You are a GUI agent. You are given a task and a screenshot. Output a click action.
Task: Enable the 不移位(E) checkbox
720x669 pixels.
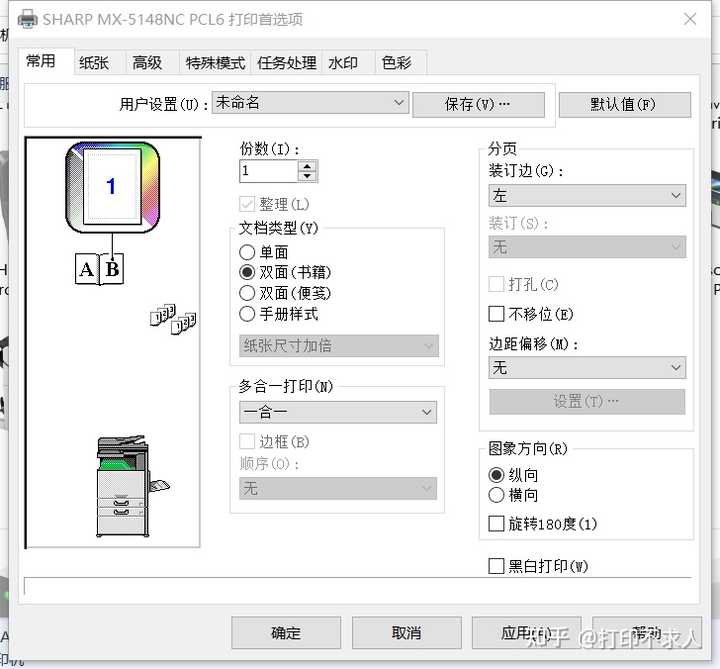496,314
